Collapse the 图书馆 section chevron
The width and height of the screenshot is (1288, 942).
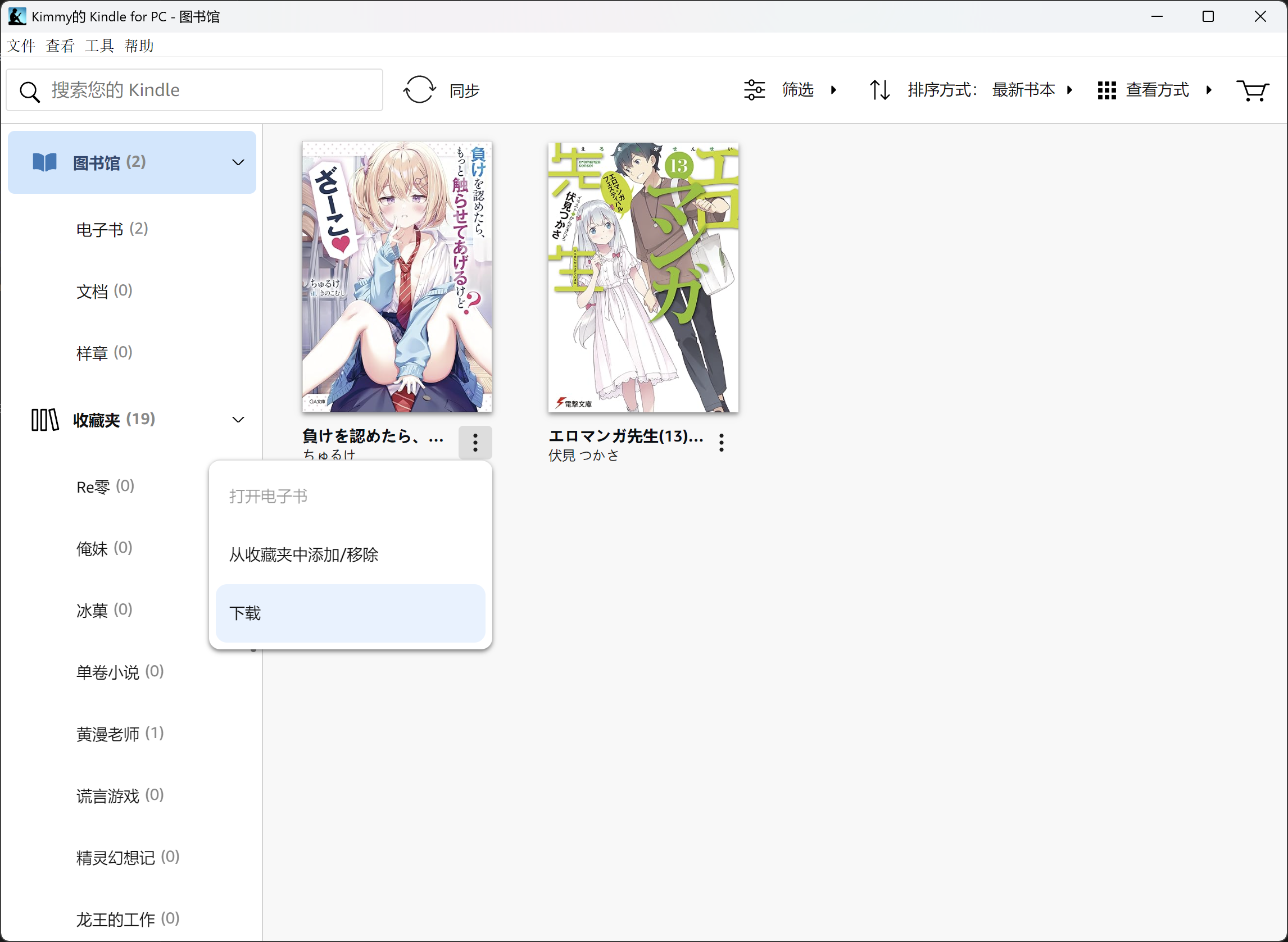pos(238,162)
